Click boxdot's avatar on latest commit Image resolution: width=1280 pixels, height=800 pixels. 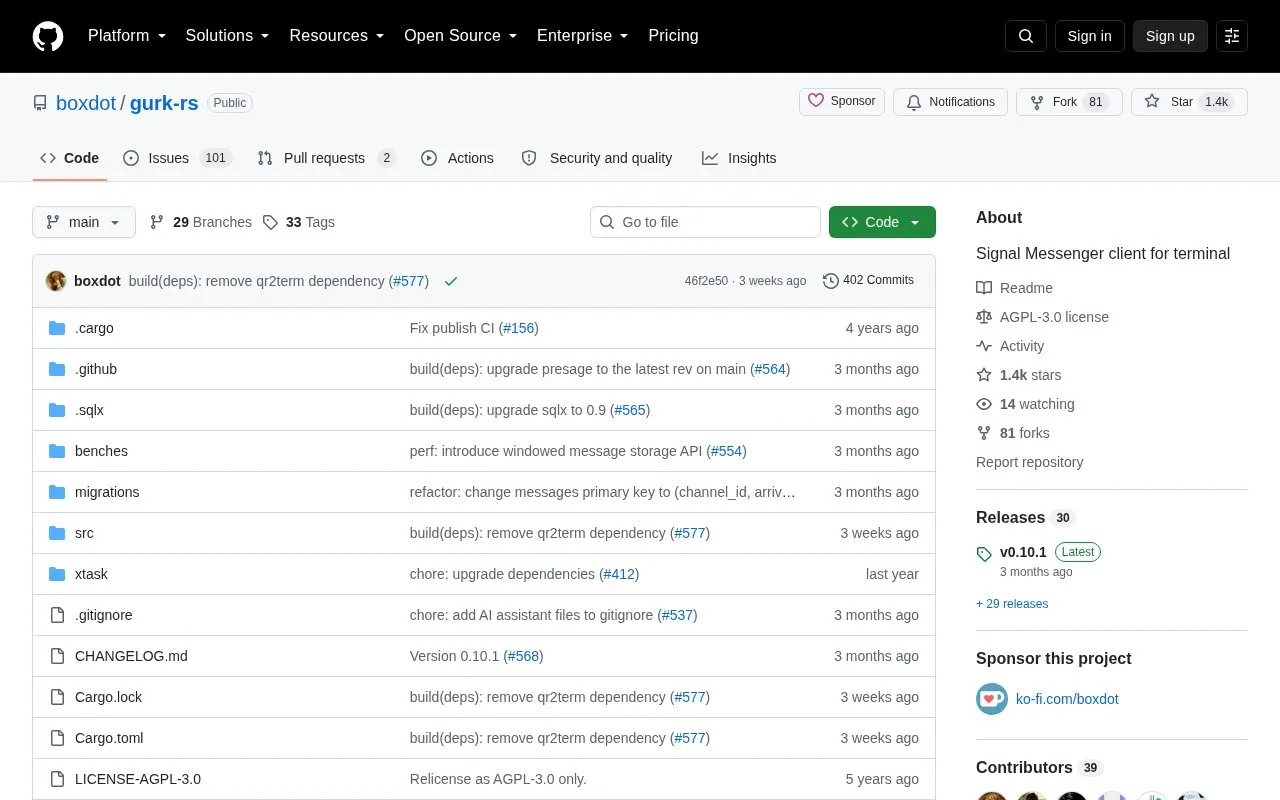point(56,281)
